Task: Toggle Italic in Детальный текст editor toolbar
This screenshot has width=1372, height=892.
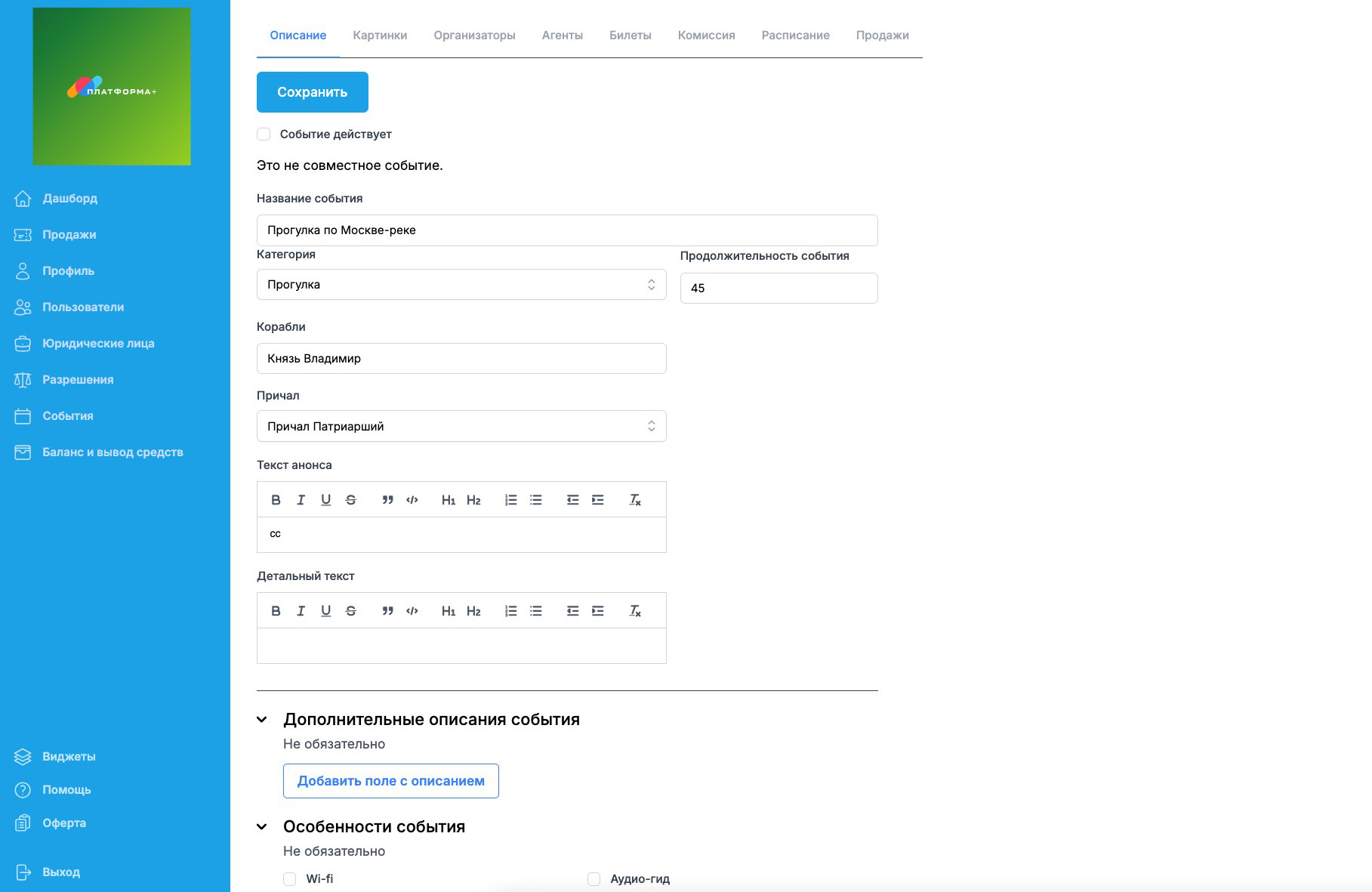Action: 301,611
